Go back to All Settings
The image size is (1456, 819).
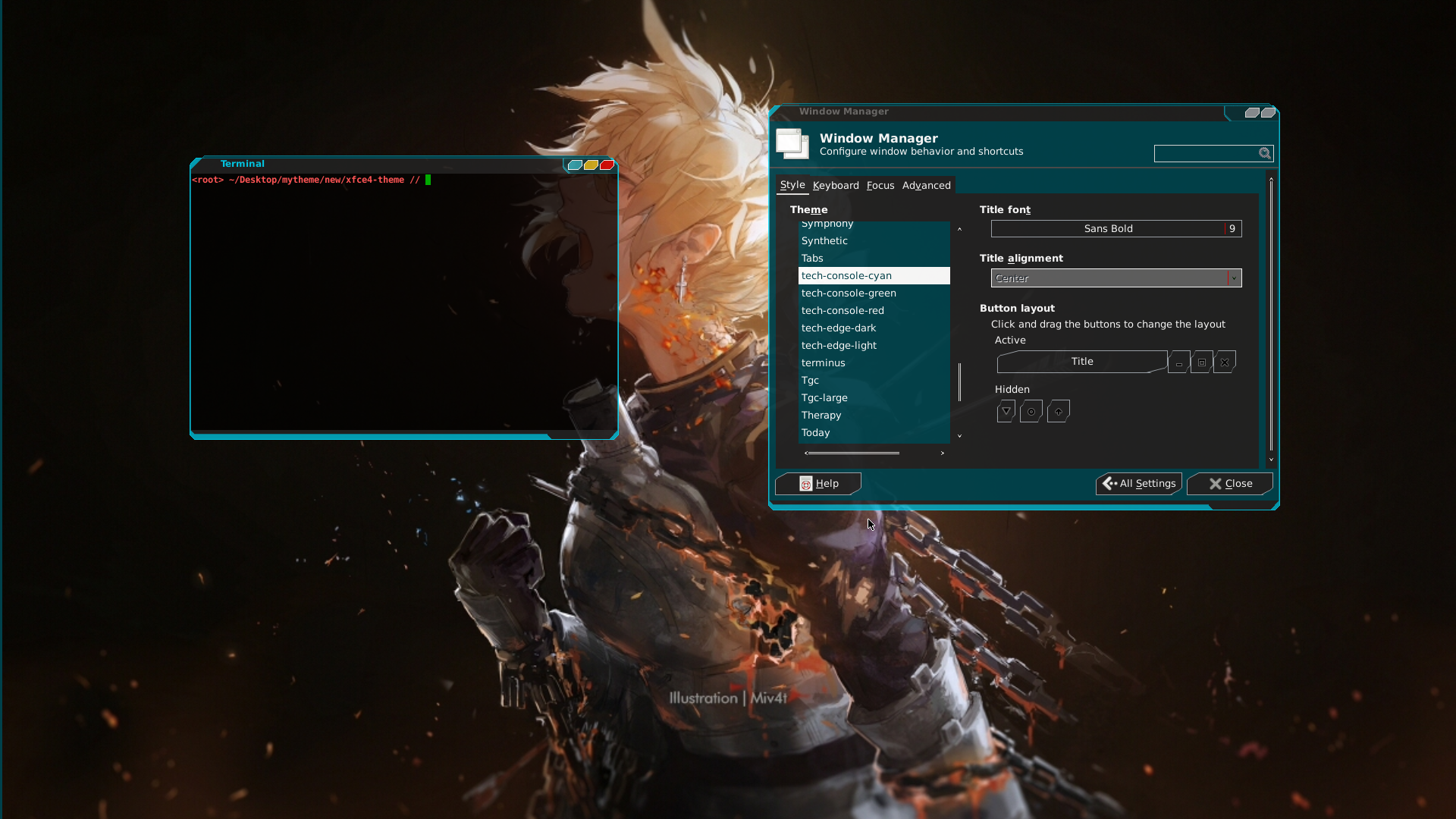1139,484
